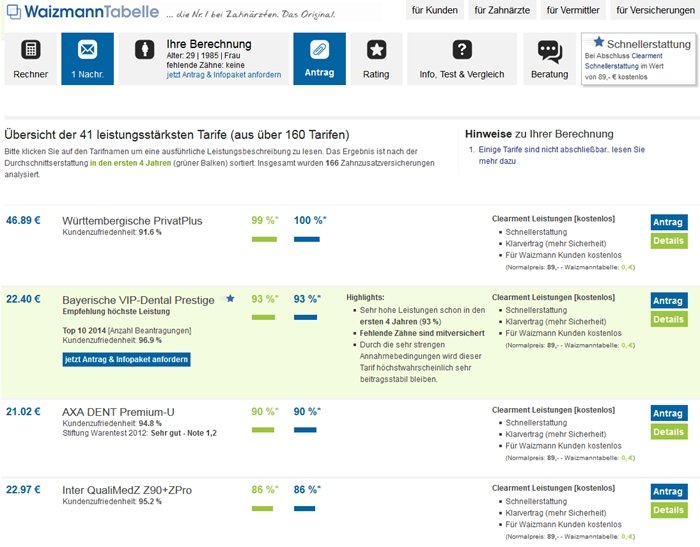Click the green bar under 86 % for Inter QualiMedZ

[x=262, y=509]
